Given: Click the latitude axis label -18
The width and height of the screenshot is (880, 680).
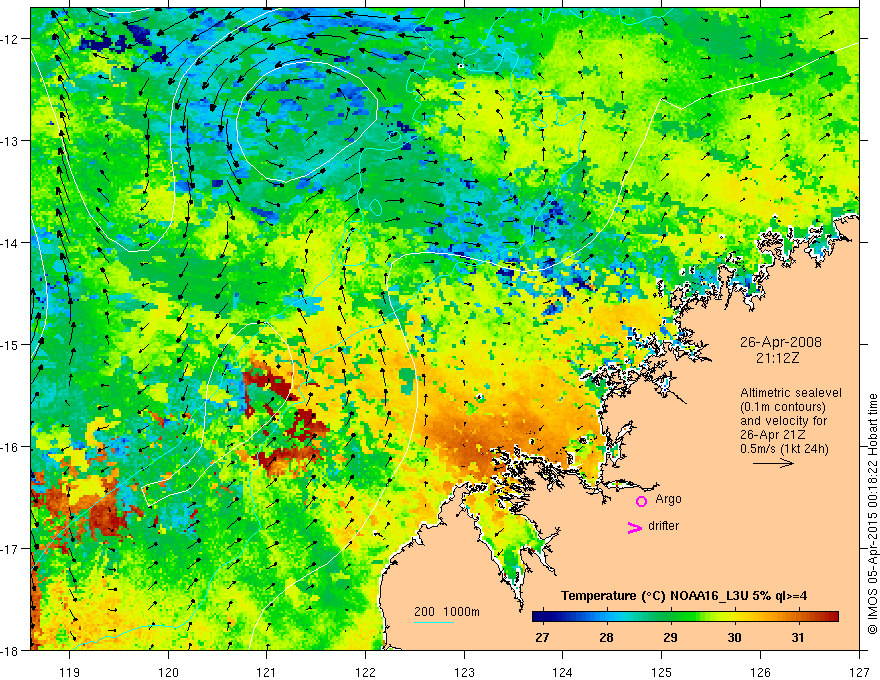Looking at the screenshot, I should [10, 650].
